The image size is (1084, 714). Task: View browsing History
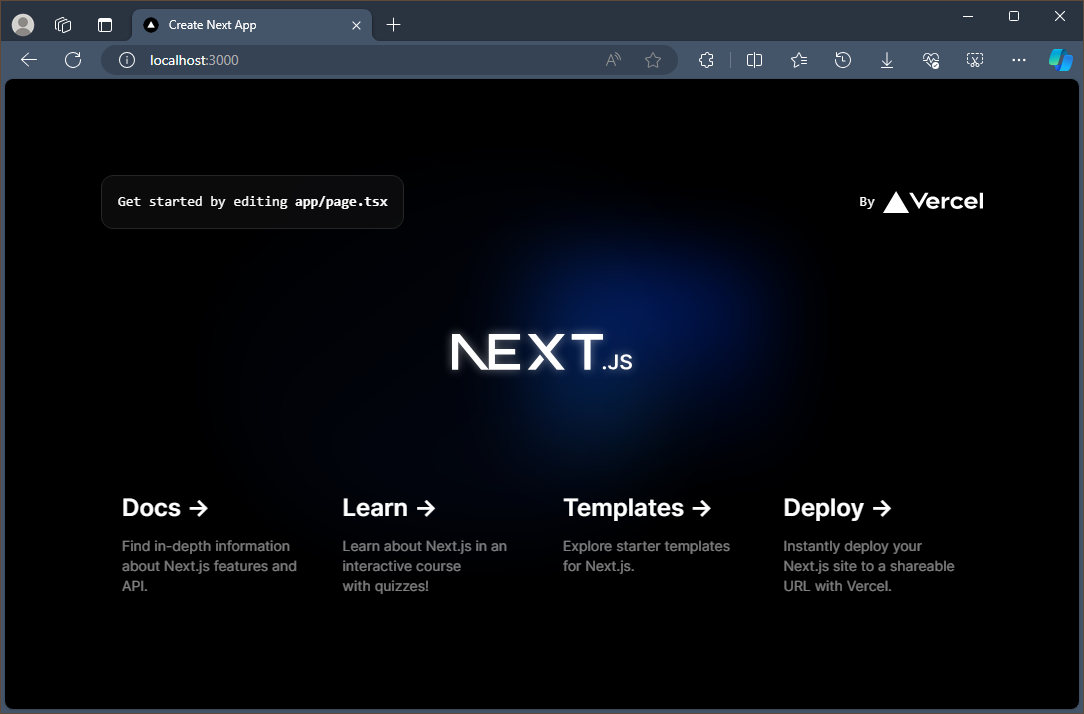click(x=843, y=60)
